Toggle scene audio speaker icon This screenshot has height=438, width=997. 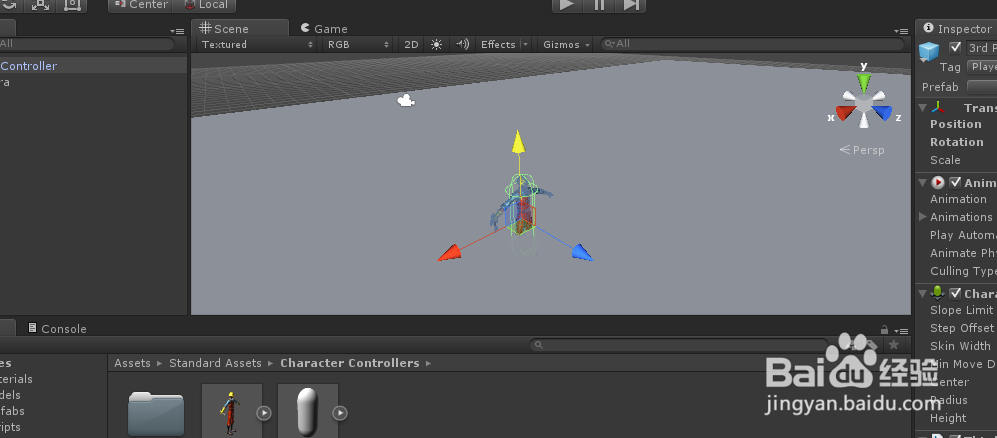click(463, 44)
